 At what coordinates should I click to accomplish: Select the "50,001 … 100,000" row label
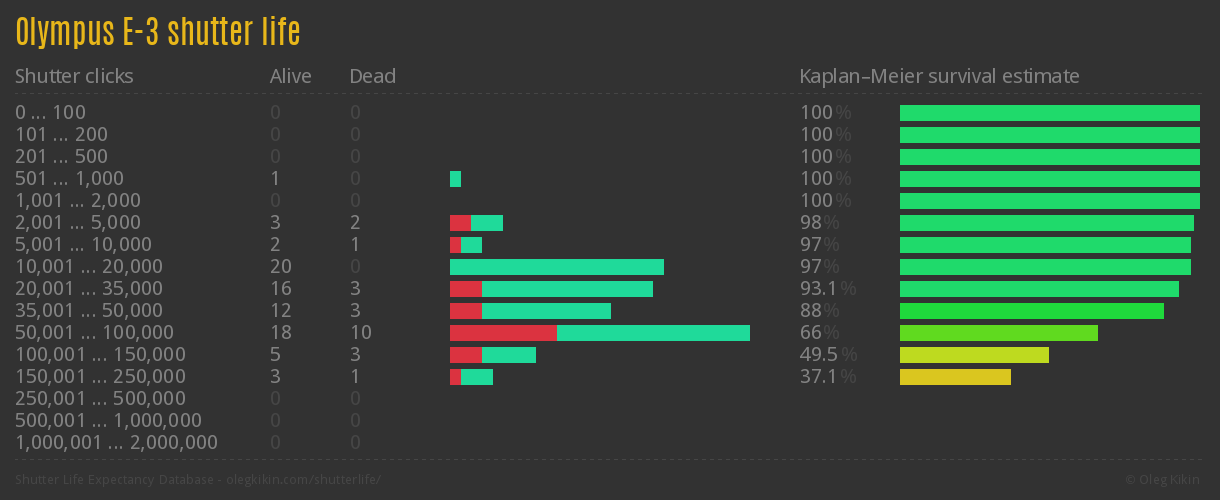tap(94, 333)
